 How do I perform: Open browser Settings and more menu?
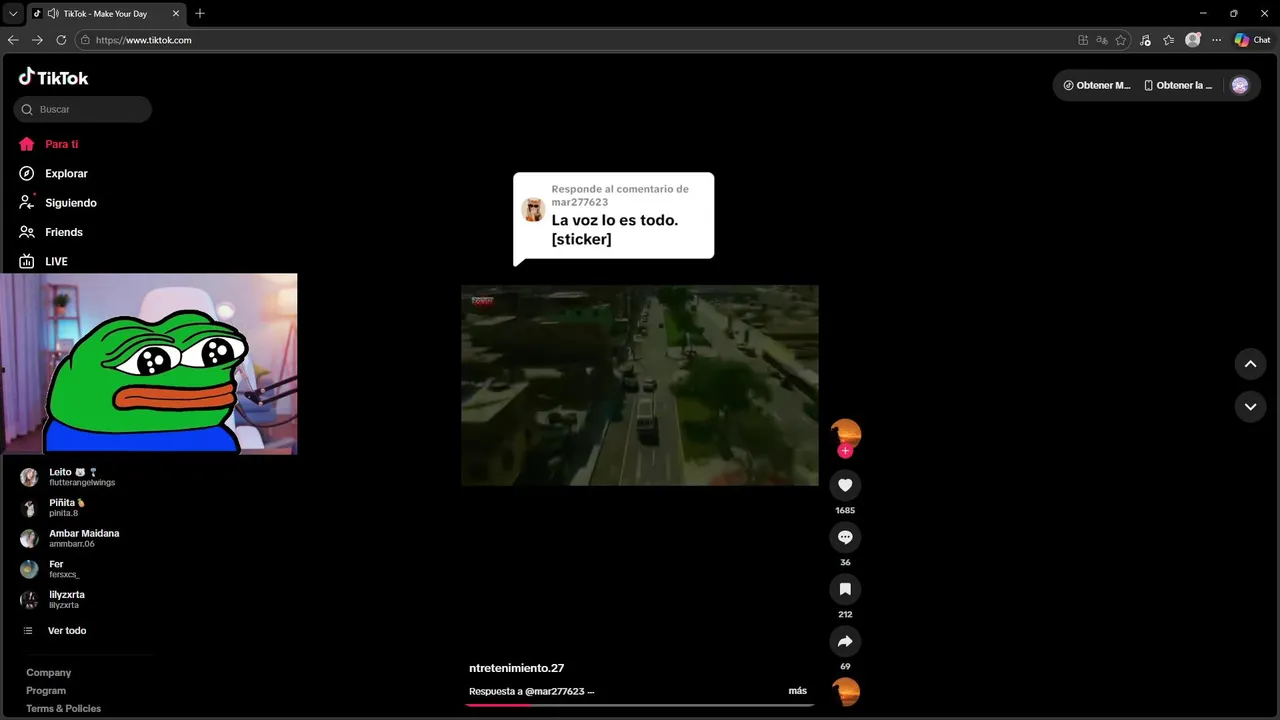click(1216, 40)
